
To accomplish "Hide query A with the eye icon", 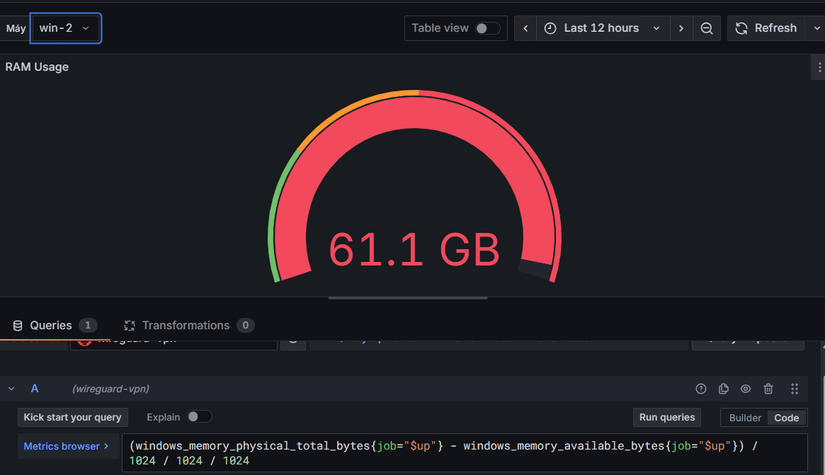I will [x=745, y=389].
